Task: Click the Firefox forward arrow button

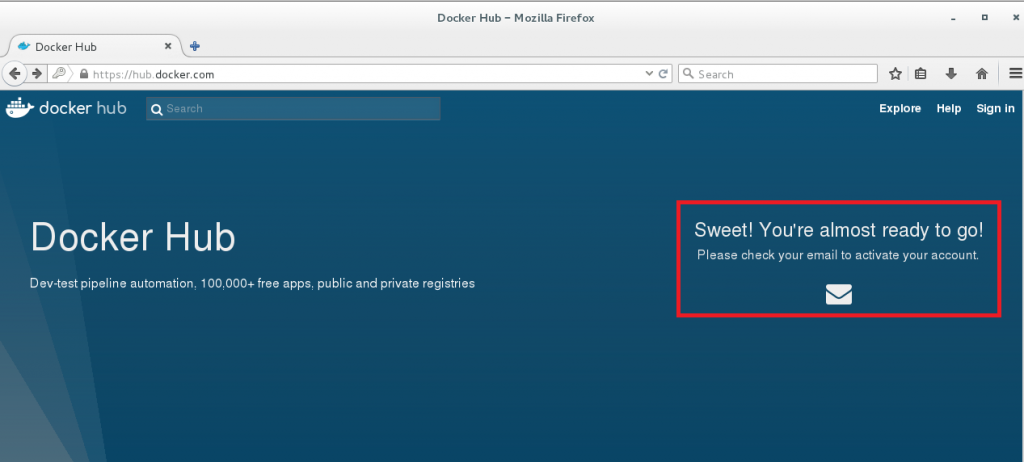Action: tap(37, 74)
